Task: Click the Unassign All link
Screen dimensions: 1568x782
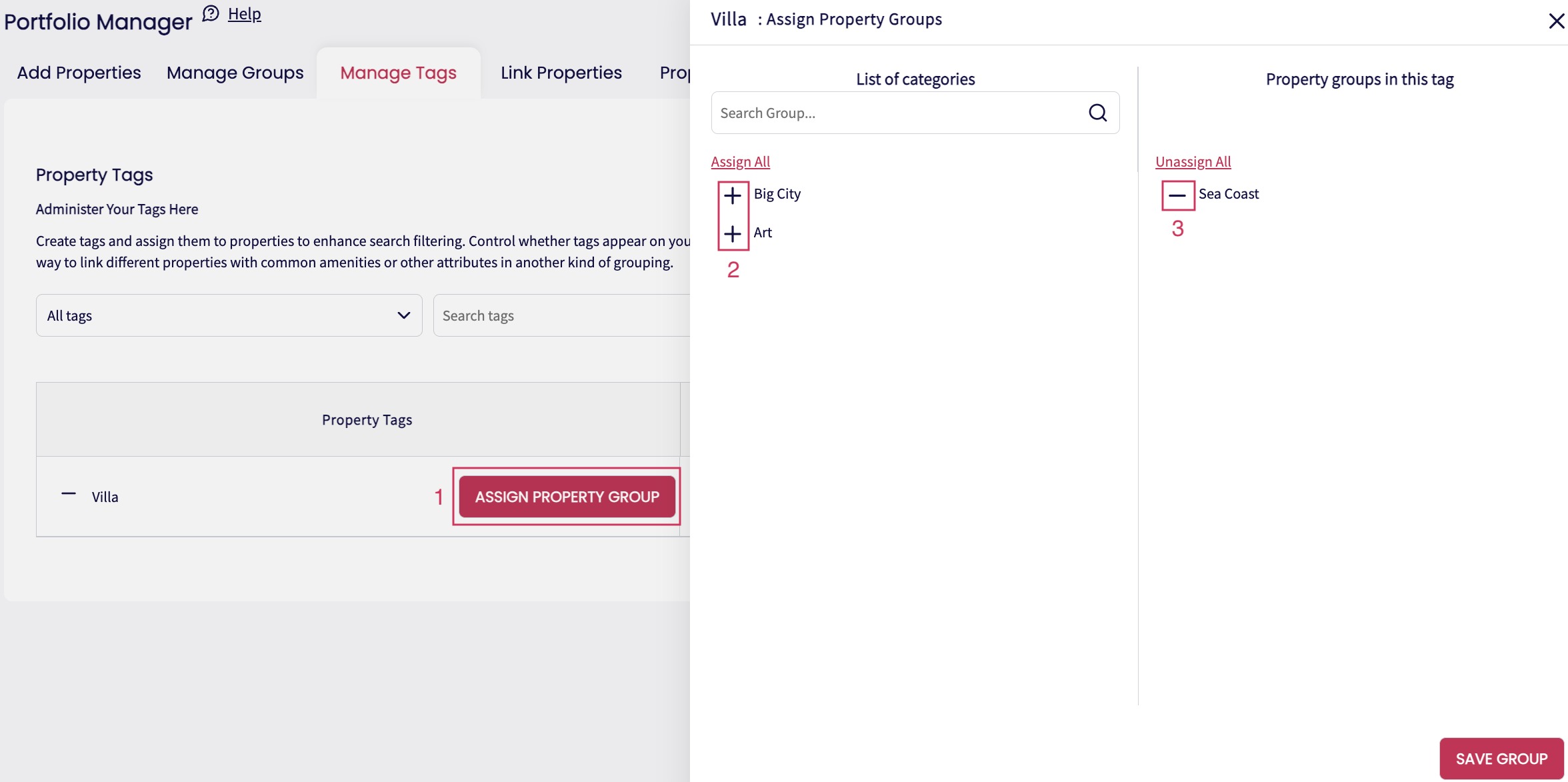Action: (1193, 161)
